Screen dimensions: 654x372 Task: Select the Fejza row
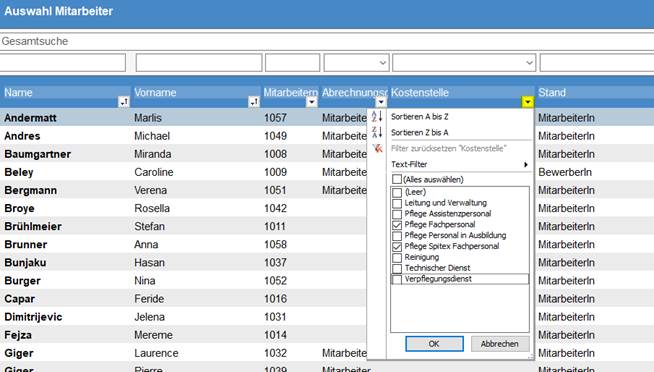pos(184,335)
